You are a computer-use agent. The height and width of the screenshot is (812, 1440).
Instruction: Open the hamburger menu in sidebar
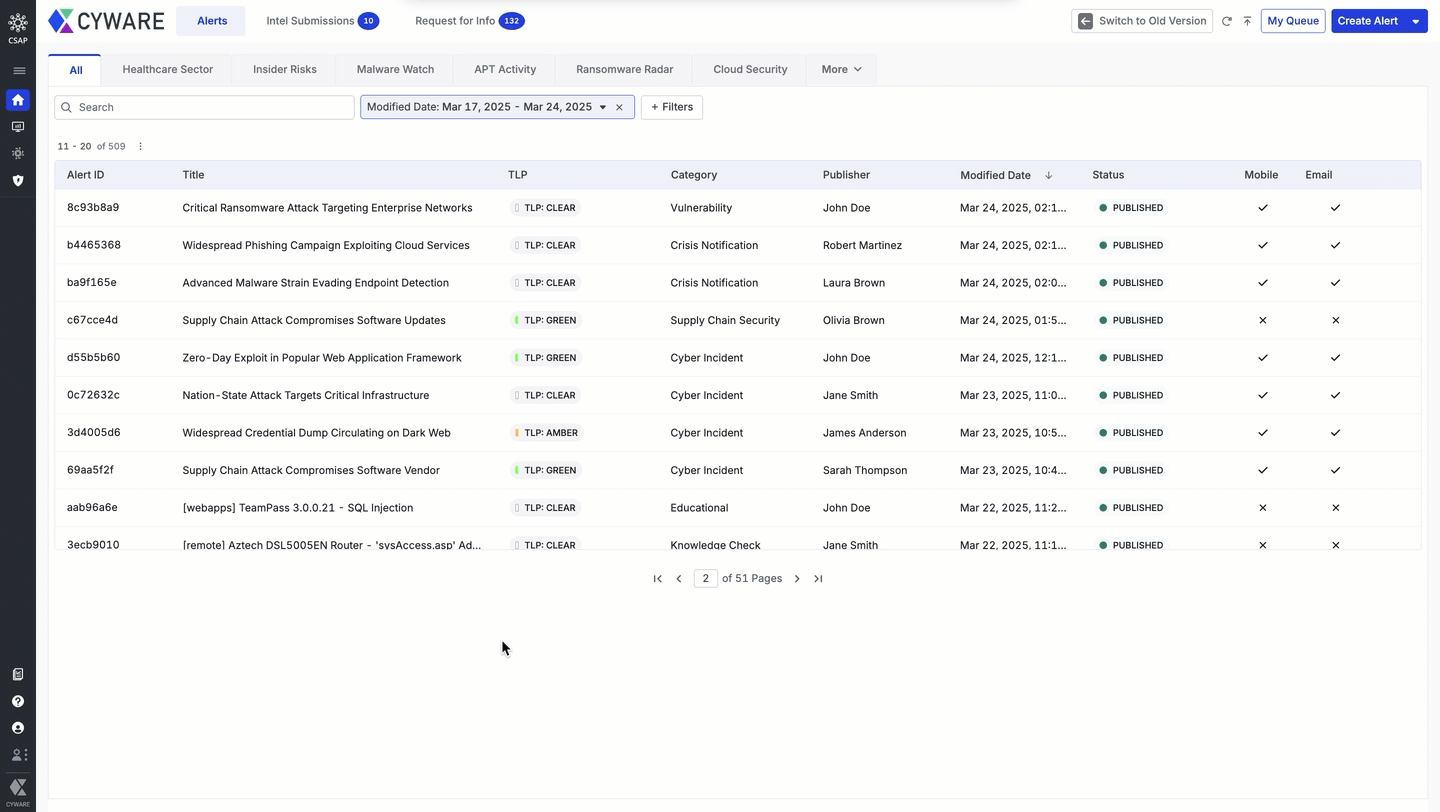click(x=18, y=71)
